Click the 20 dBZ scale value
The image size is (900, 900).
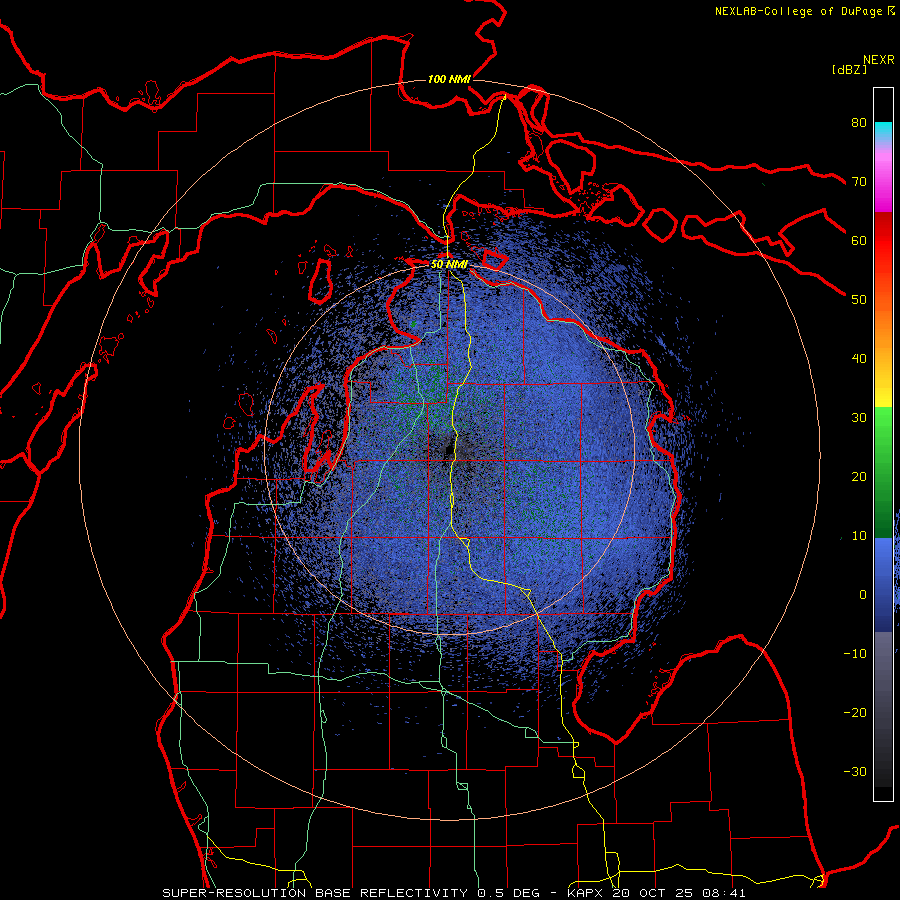tap(859, 476)
